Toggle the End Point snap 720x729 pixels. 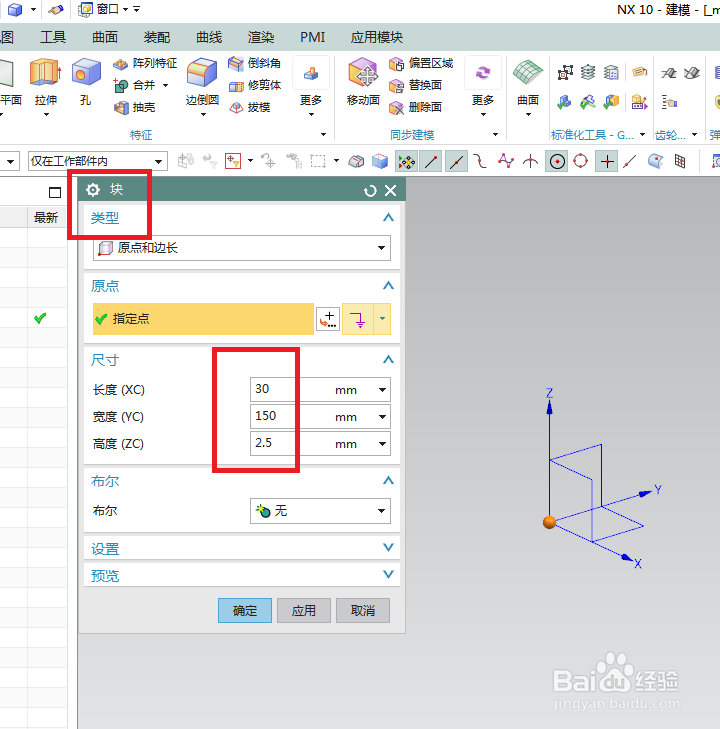click(x=431, y=162)
